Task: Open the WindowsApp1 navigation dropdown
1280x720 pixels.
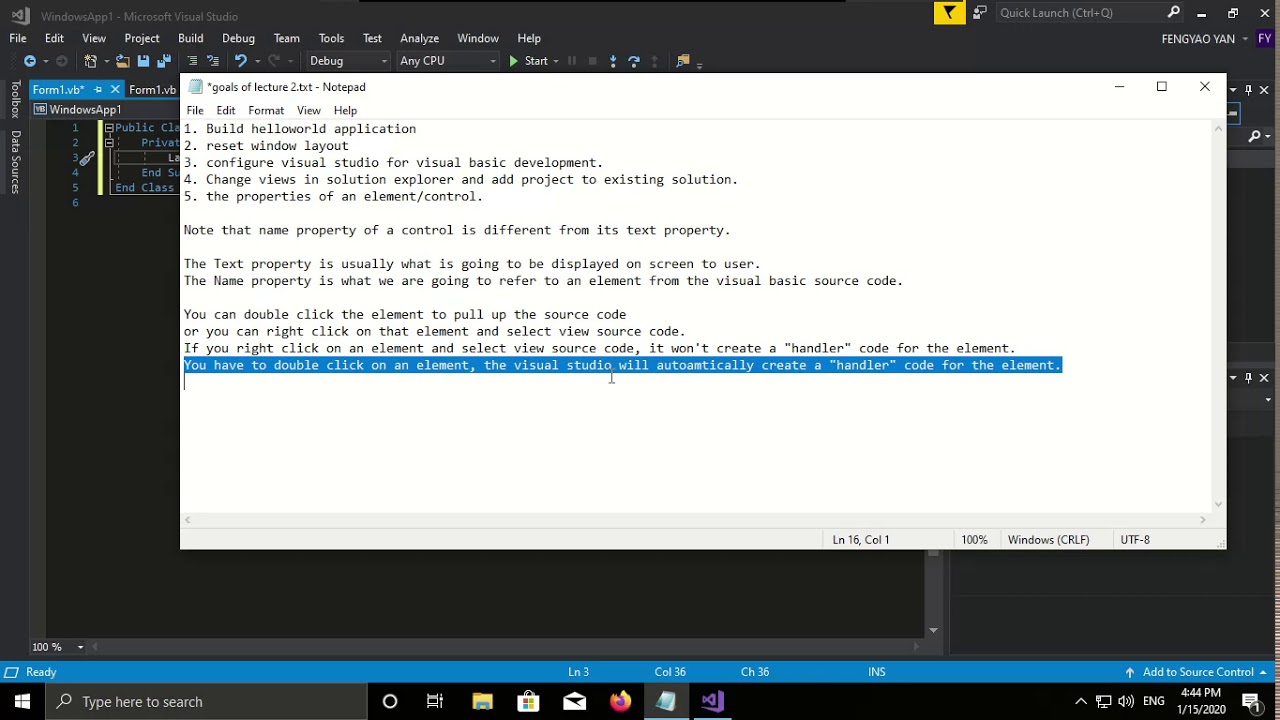Action: click(105, 110)
